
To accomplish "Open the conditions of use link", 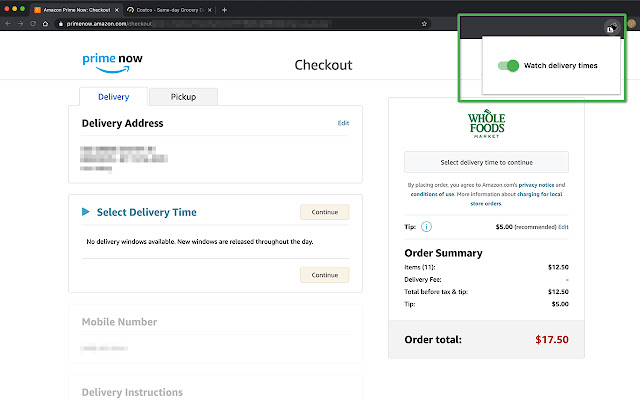I will tap(432, 194).
